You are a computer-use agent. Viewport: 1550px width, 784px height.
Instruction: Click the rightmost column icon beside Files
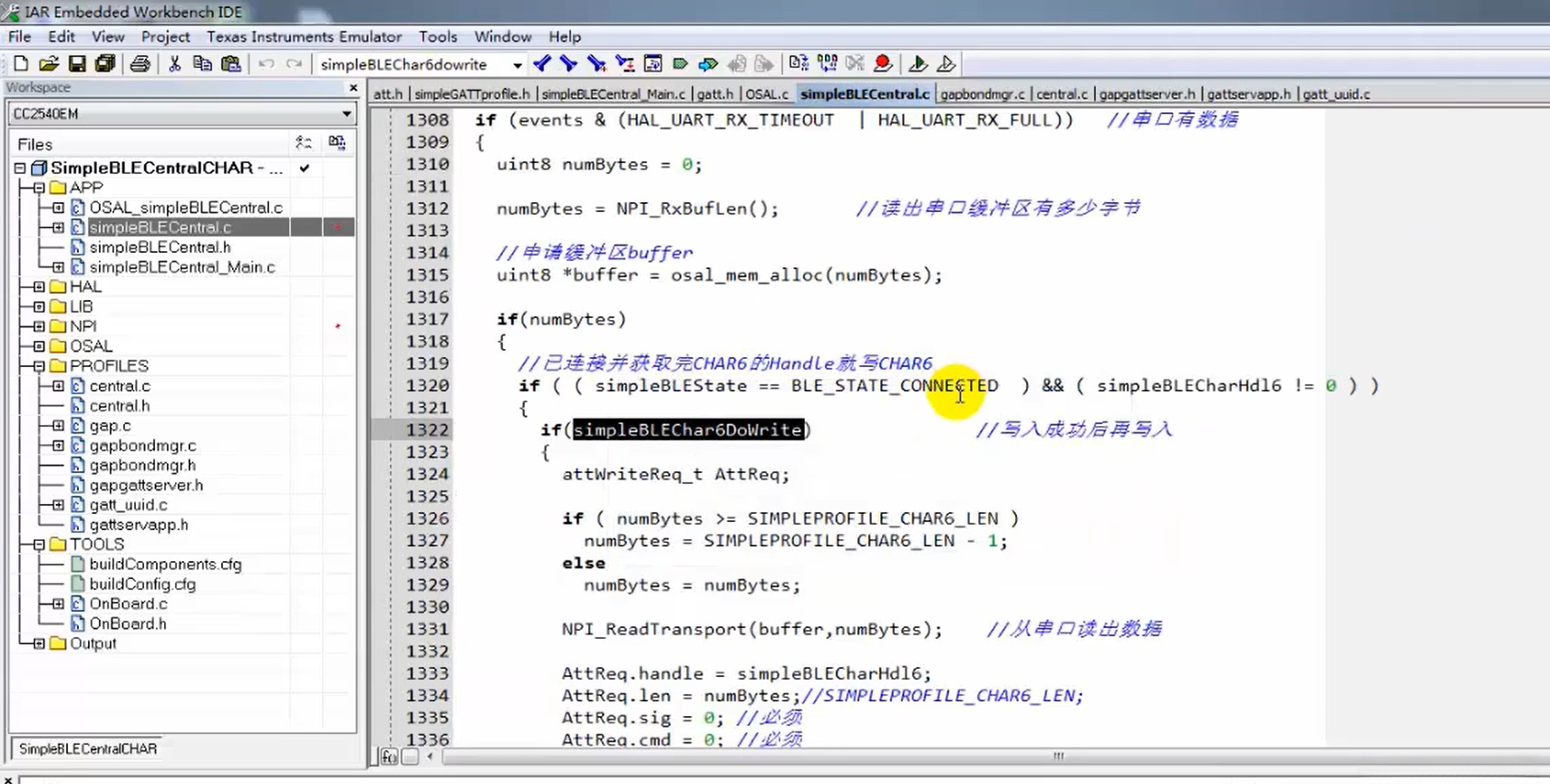click(337, 143)
